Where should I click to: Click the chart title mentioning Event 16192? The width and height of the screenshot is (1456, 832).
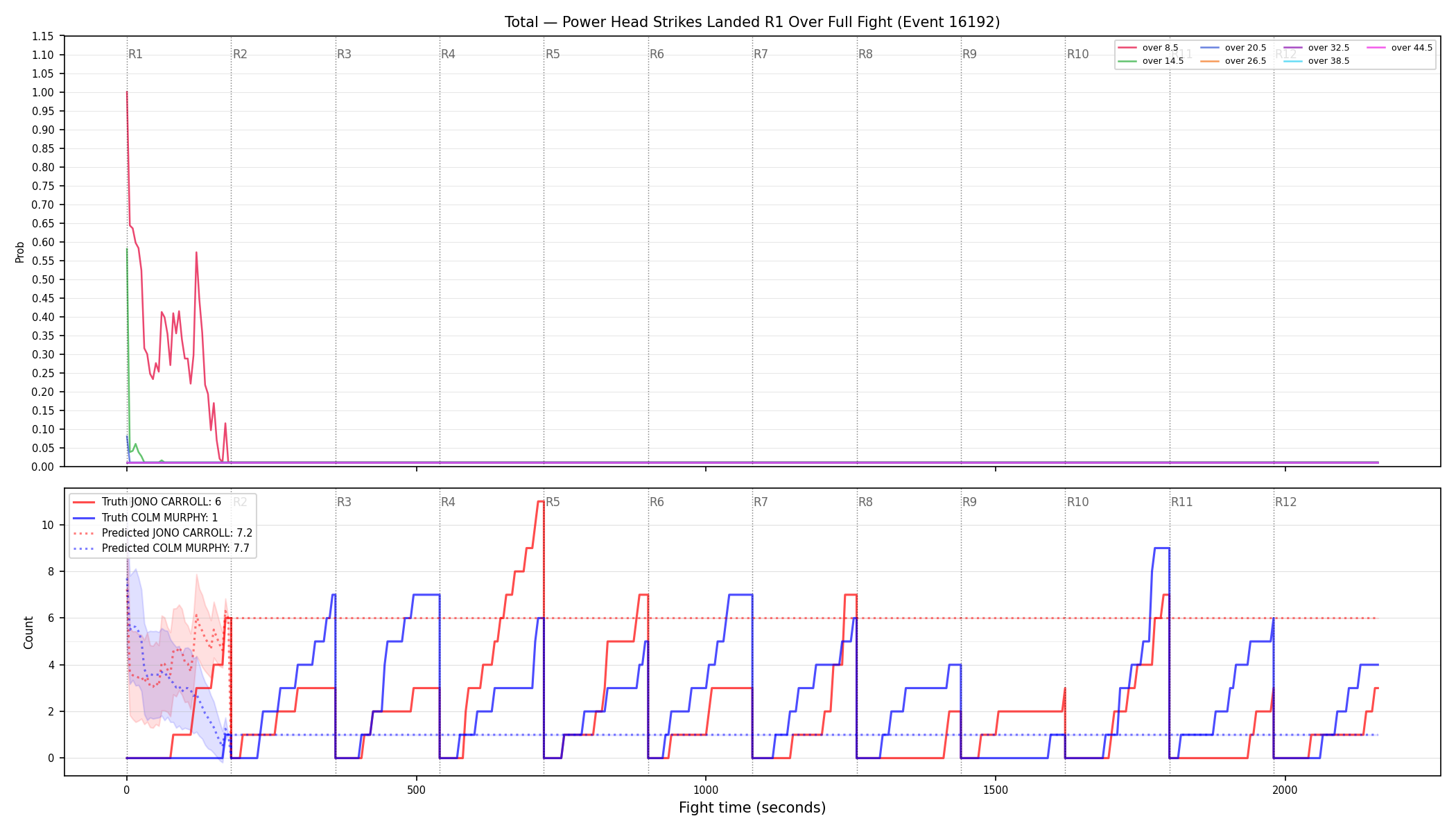(x=752, y=22)
